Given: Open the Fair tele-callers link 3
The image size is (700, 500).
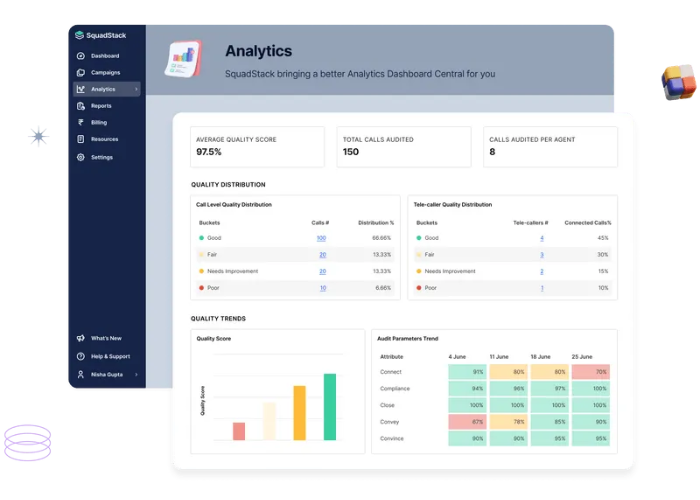Looking at the screenshot, I should pyautogui.click(x=542, y=254).
